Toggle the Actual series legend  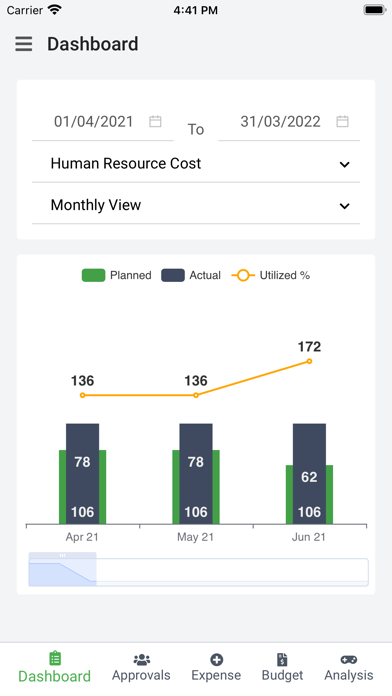tap(191, 275)
